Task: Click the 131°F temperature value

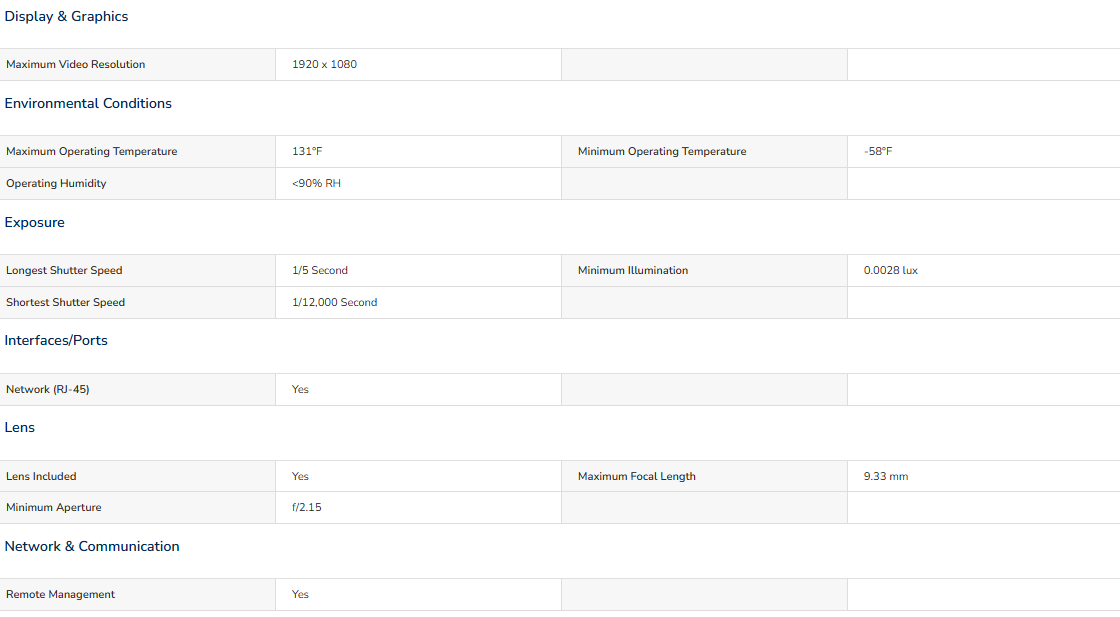Action: point(307,152)
